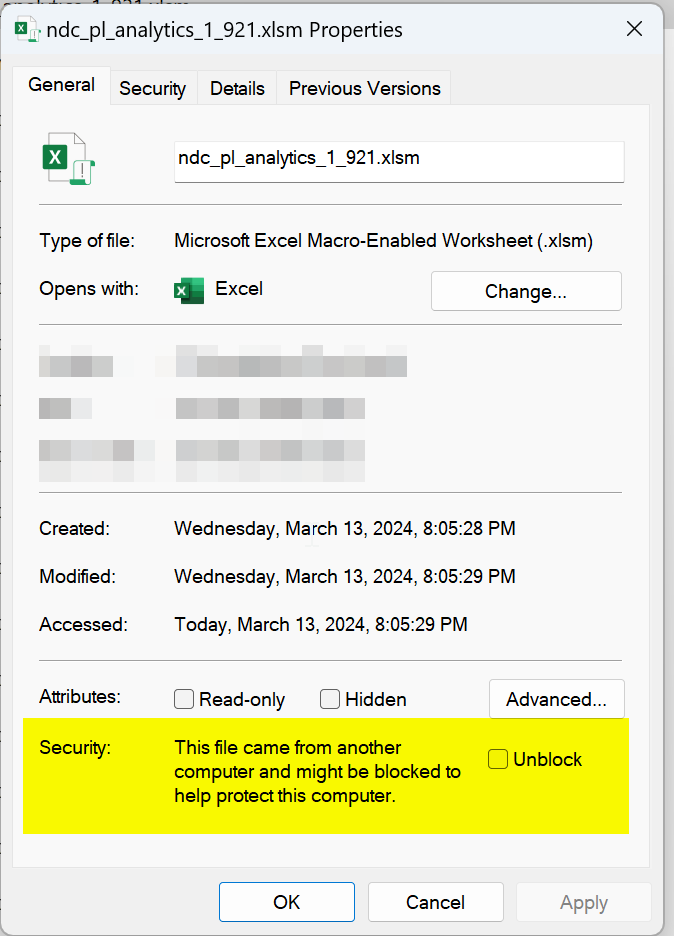
Task: Click the Microsoft Excel Macro-Enabled Worksheet text
Action: [x=383, y=241]
